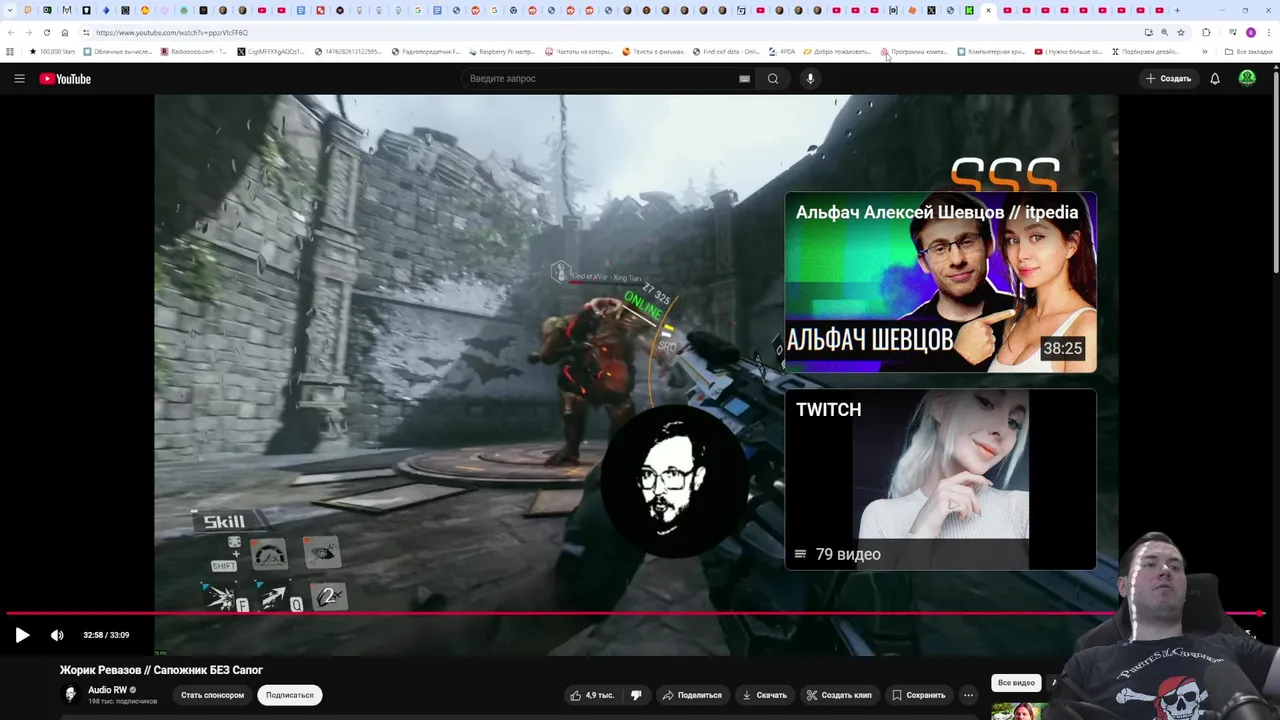The image size is (1280, 720).
Task: Reload the page with refresh icon
Action: click(46, 32)
